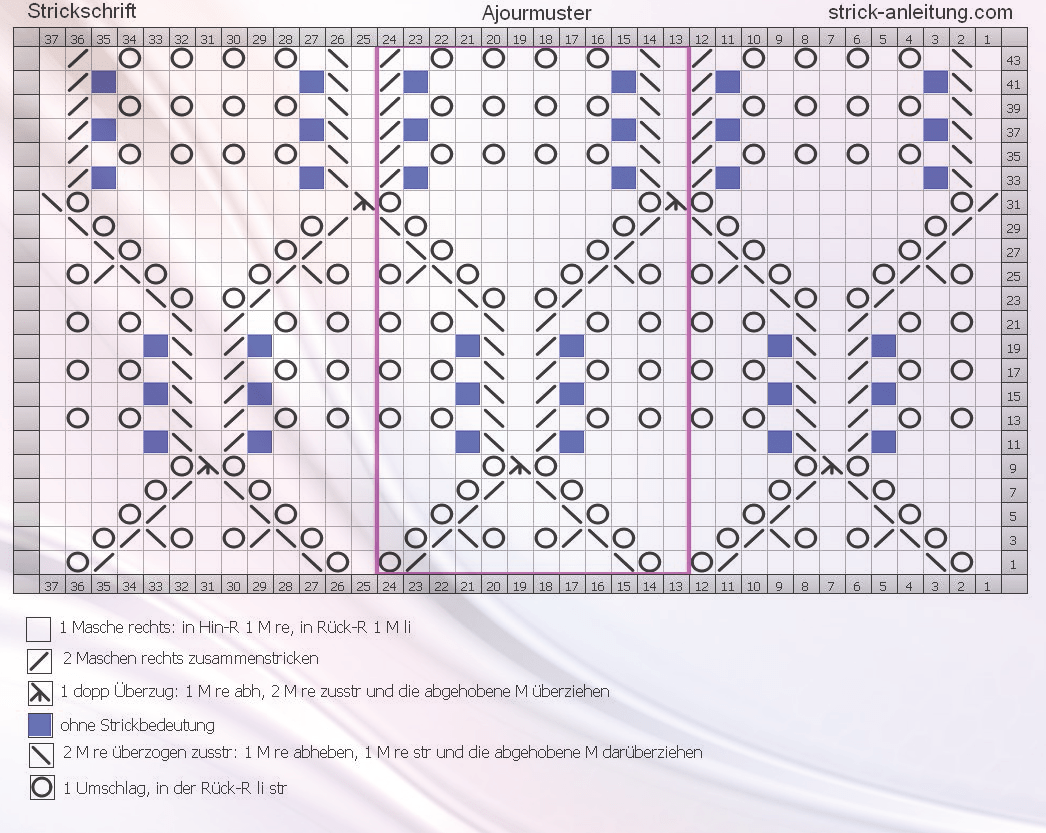
Task: Click the double decrease symbol in row 9, column 31
Action: [x=207, y=466]
